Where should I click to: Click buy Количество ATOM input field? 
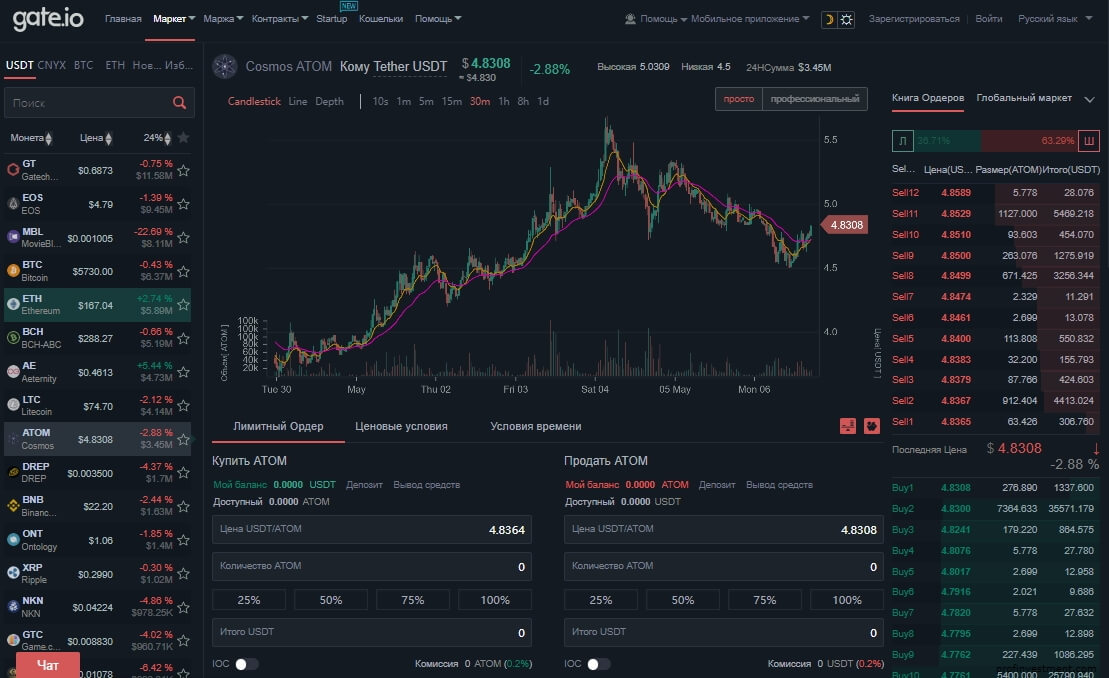[x=371, y=566]
